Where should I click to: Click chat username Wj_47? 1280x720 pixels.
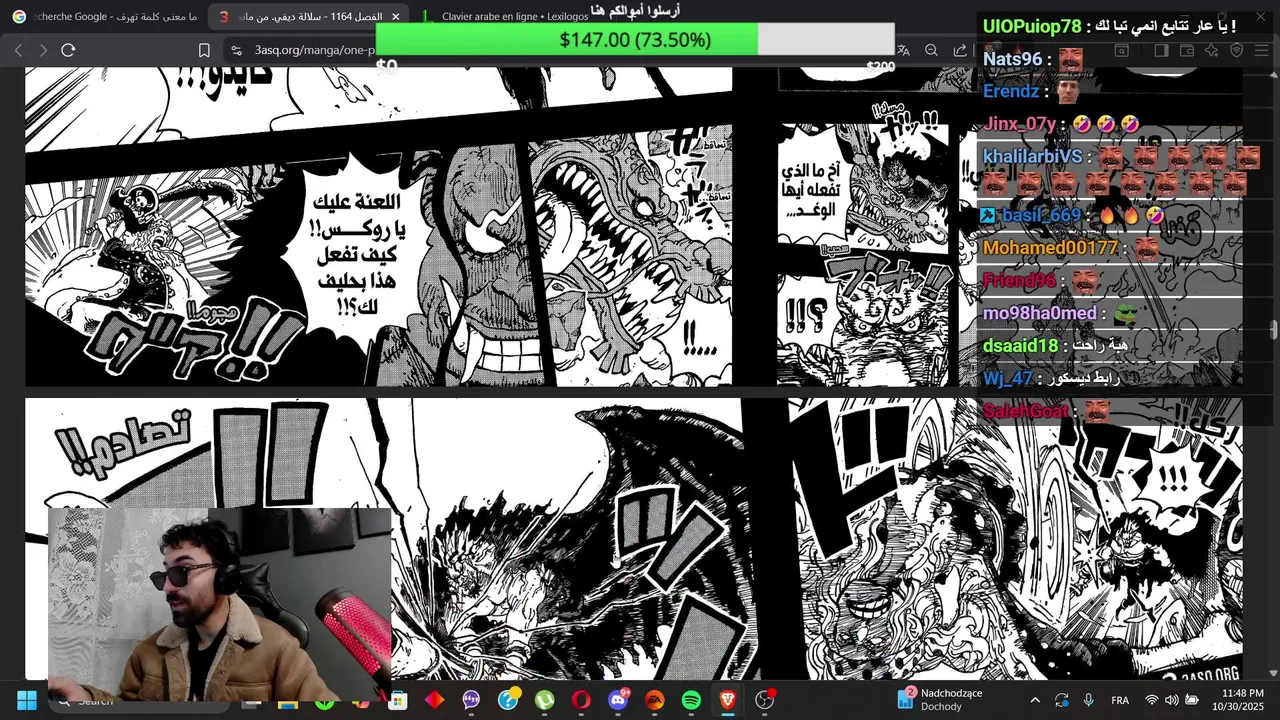click(x=1007, y=378)
